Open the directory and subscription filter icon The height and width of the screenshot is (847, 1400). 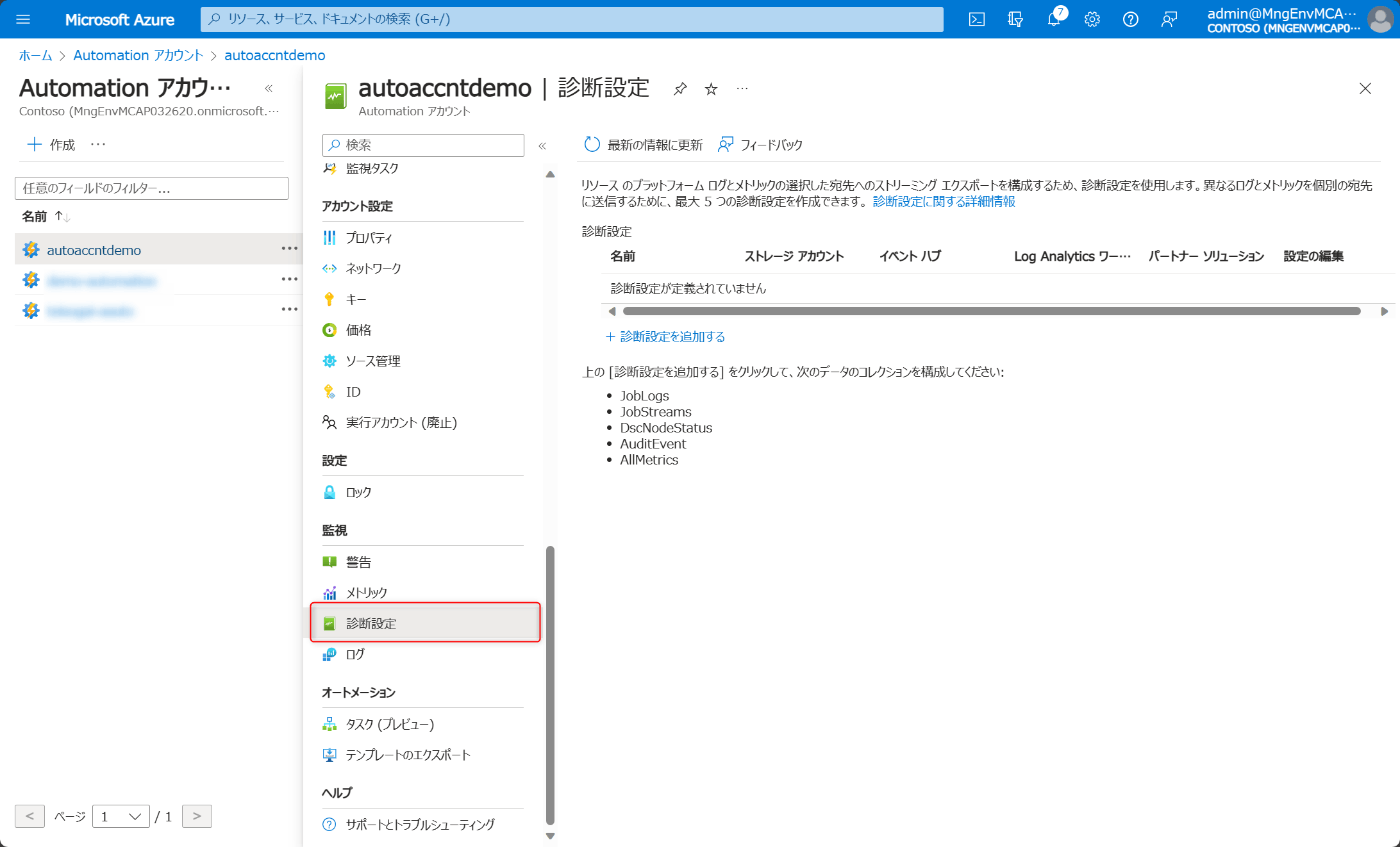click(x=1016, y=19)
